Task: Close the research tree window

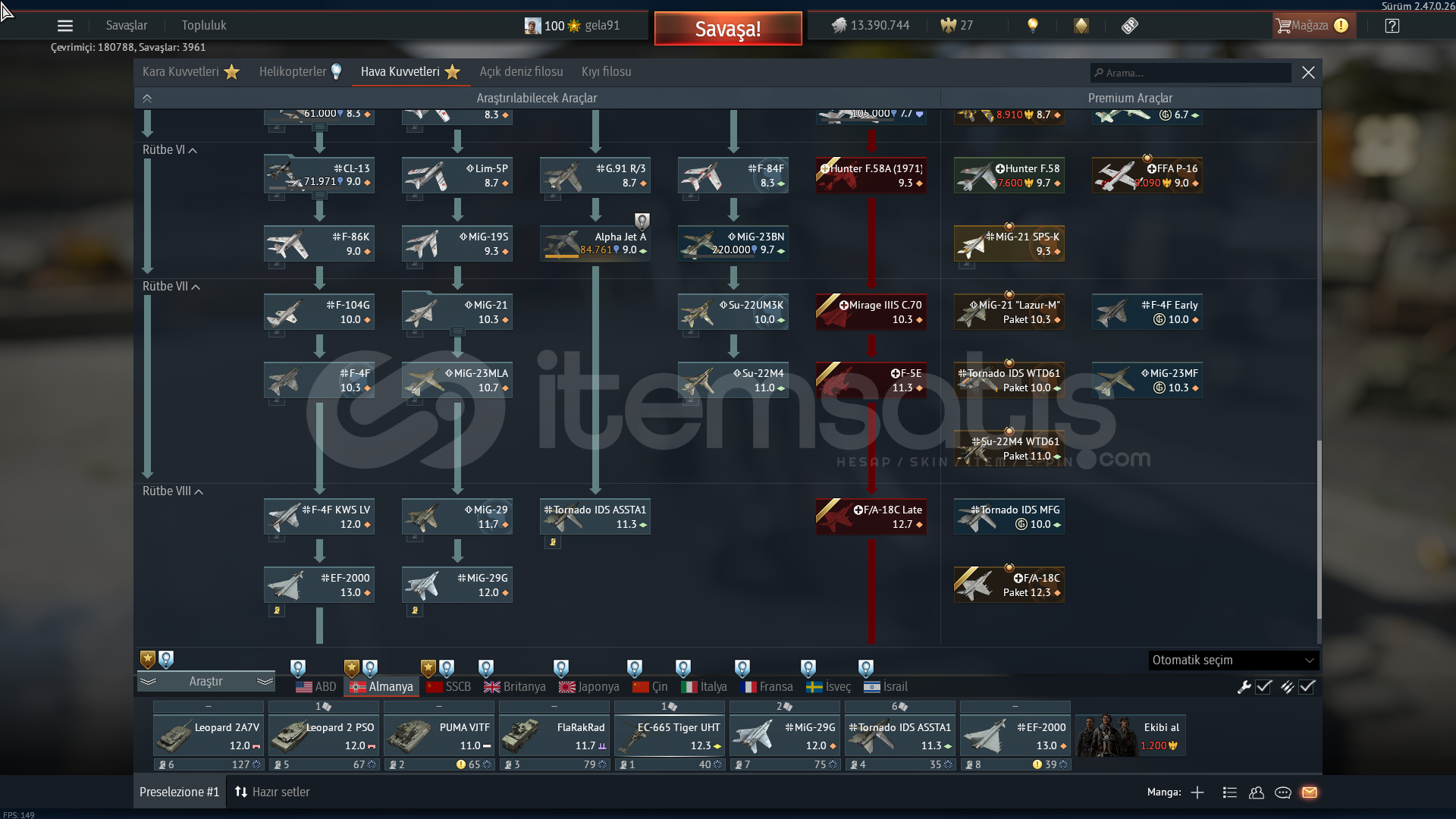Action: coord(1308,73)
